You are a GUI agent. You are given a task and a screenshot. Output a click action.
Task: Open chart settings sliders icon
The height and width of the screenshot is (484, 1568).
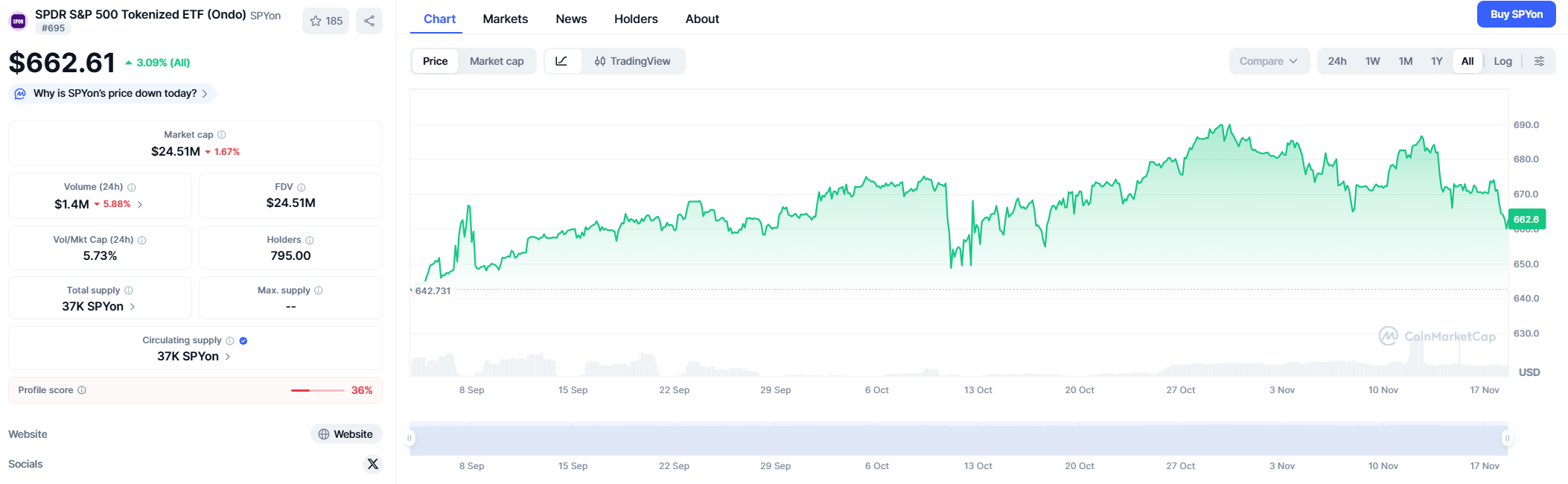[1539, 61]
